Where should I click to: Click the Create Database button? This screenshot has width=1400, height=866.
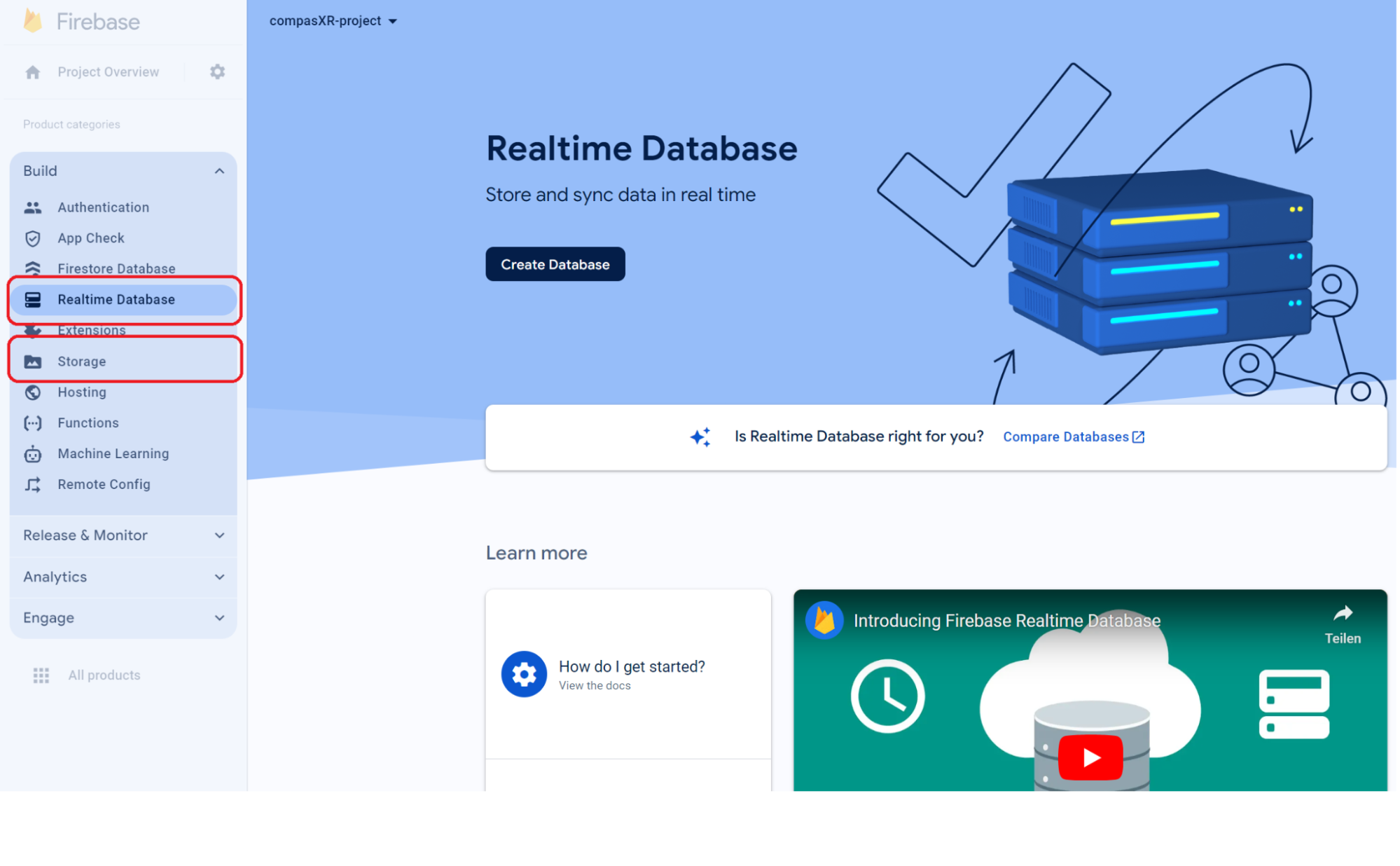pyautogui.click(x=555, y=264)
